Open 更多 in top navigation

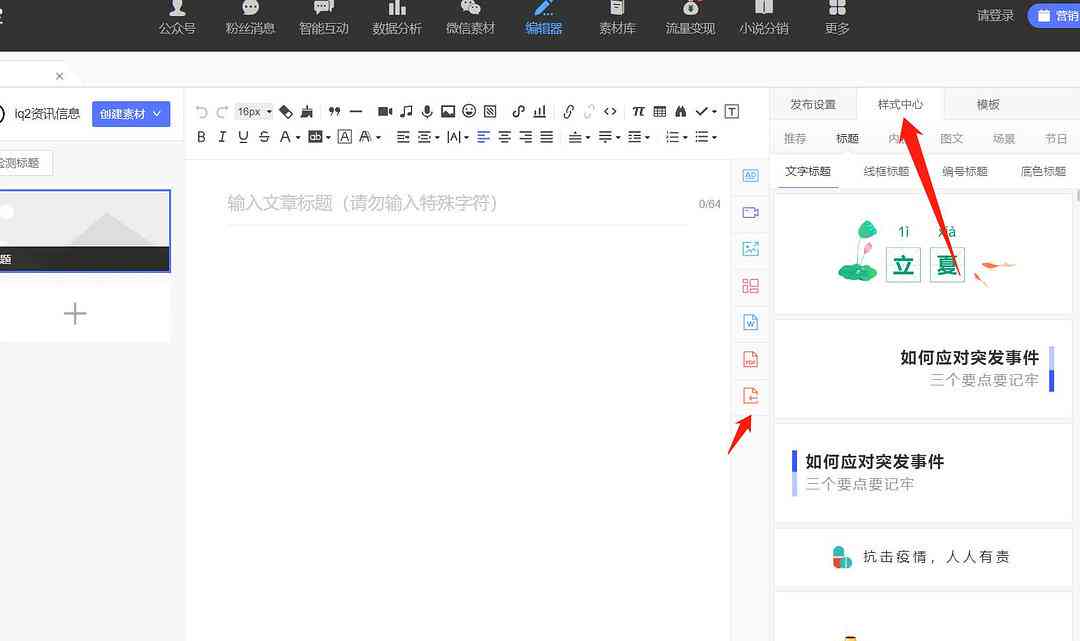pos(837,19)
